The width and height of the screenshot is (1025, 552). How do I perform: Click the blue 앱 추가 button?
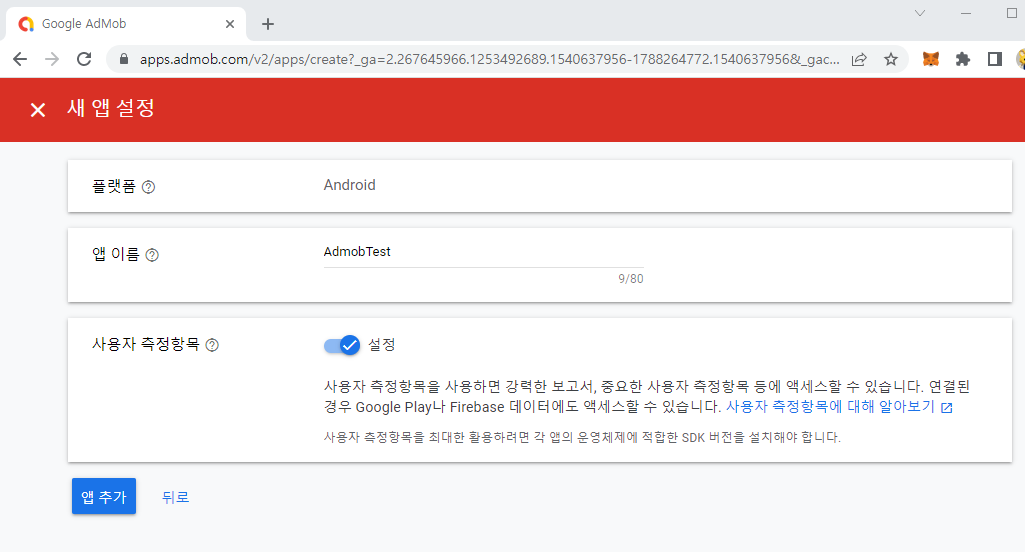click(x=104, y=496)
